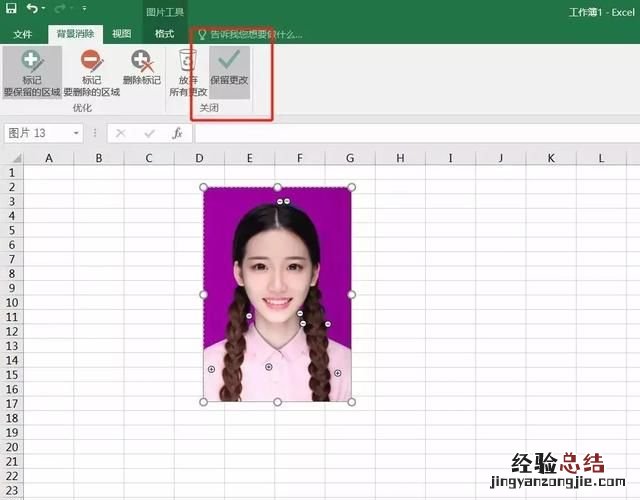Select row 19 header

click(x=11, y=432)
